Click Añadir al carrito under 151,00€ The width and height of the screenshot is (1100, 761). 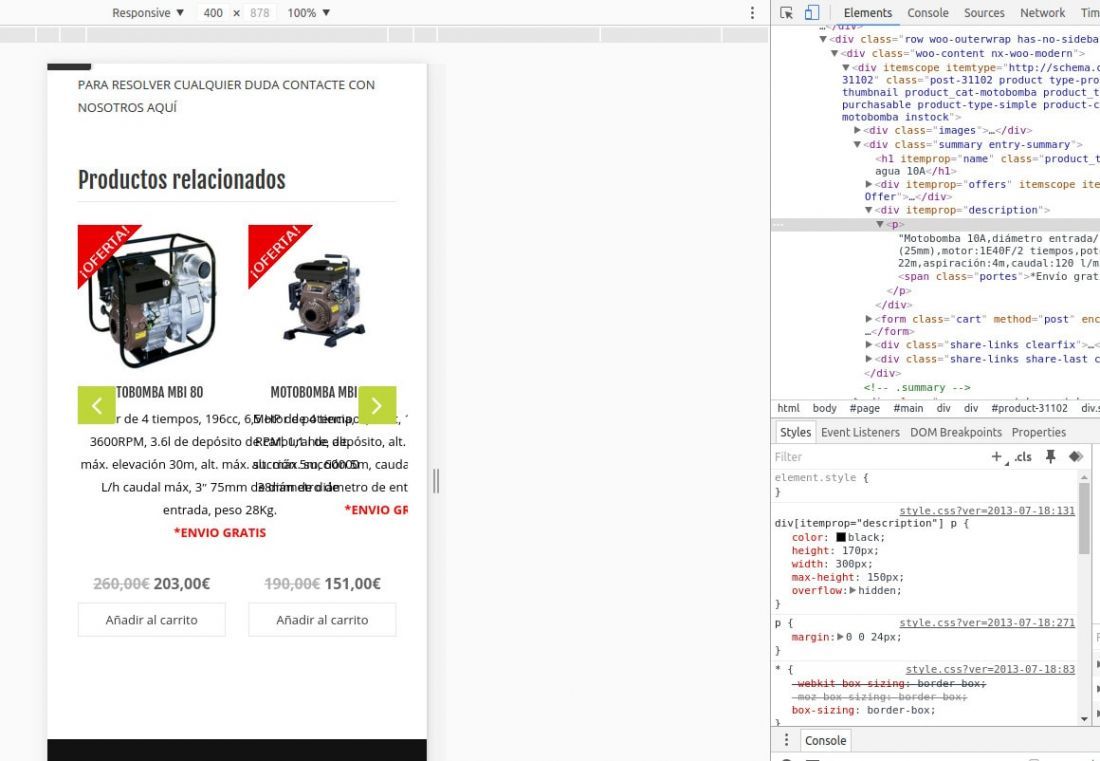[322, 620]
